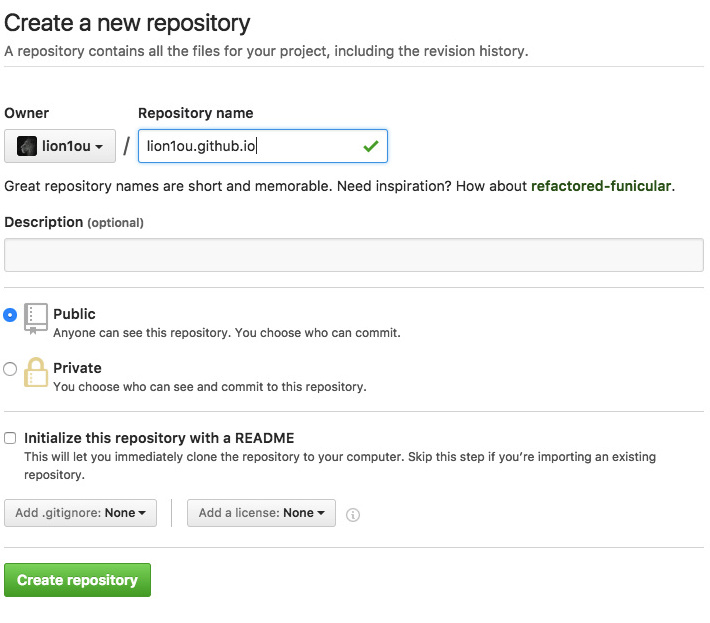The width and height of the screenshot is (710, 623).
Task: Click the public repository book icon
Action: 36,317
